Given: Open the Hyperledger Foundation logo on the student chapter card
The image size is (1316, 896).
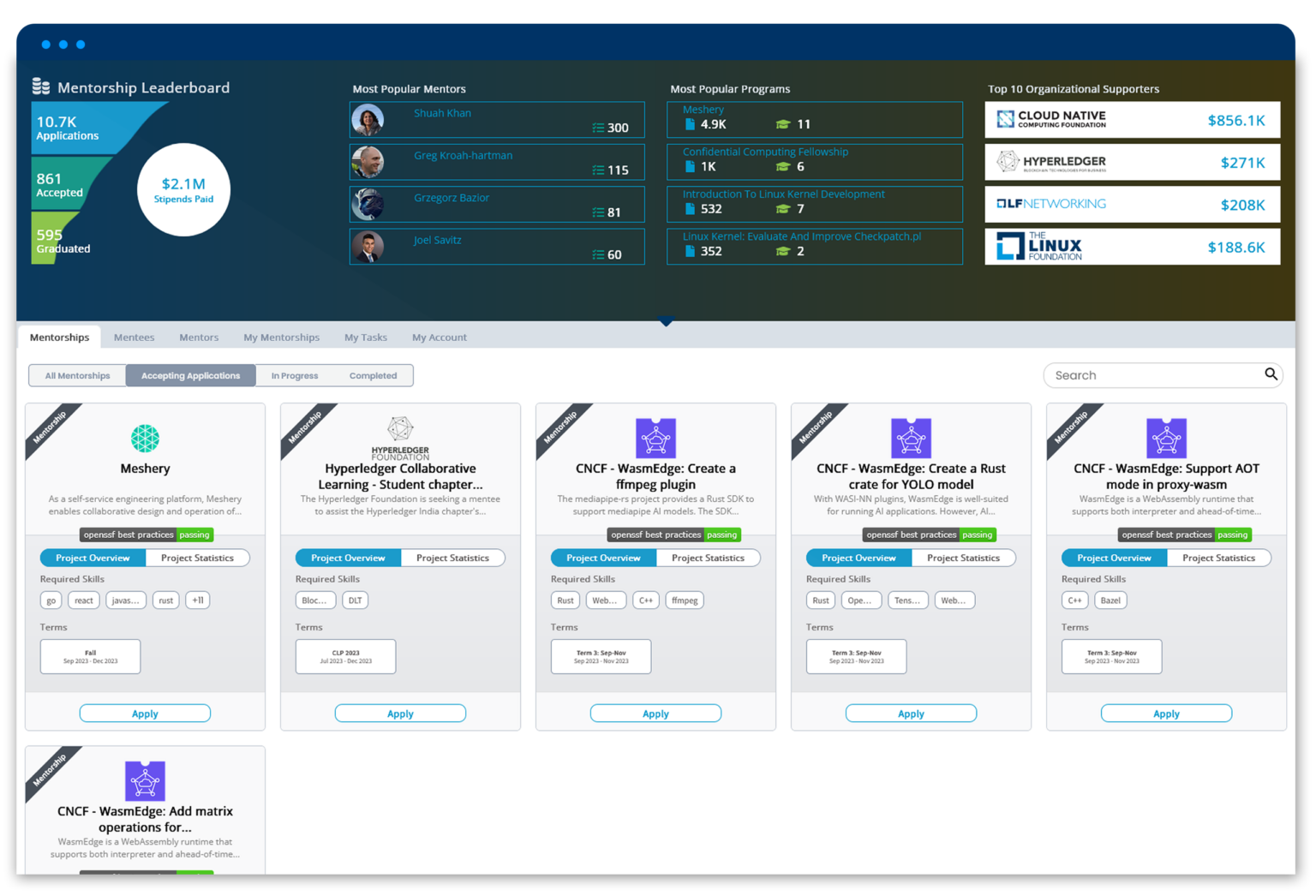Looking at the screenshot, I should coord(399,431).
